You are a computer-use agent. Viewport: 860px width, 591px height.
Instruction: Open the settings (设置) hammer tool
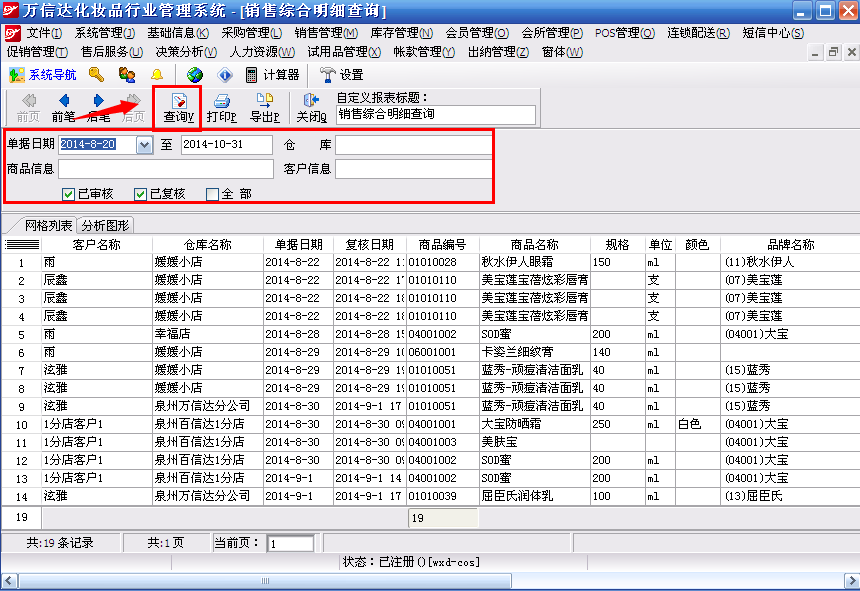click(x=341, y=75)
